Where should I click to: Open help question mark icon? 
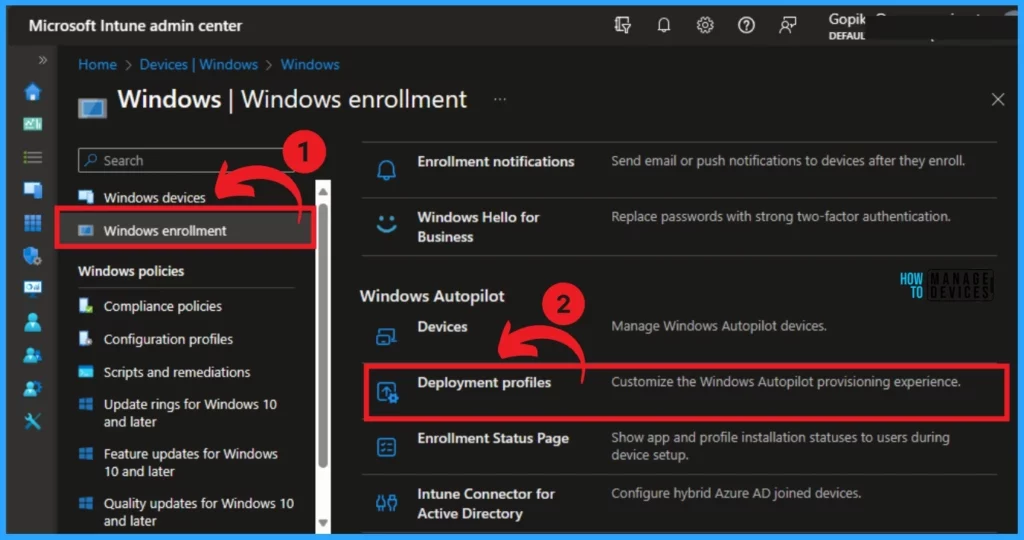(746, 25)
